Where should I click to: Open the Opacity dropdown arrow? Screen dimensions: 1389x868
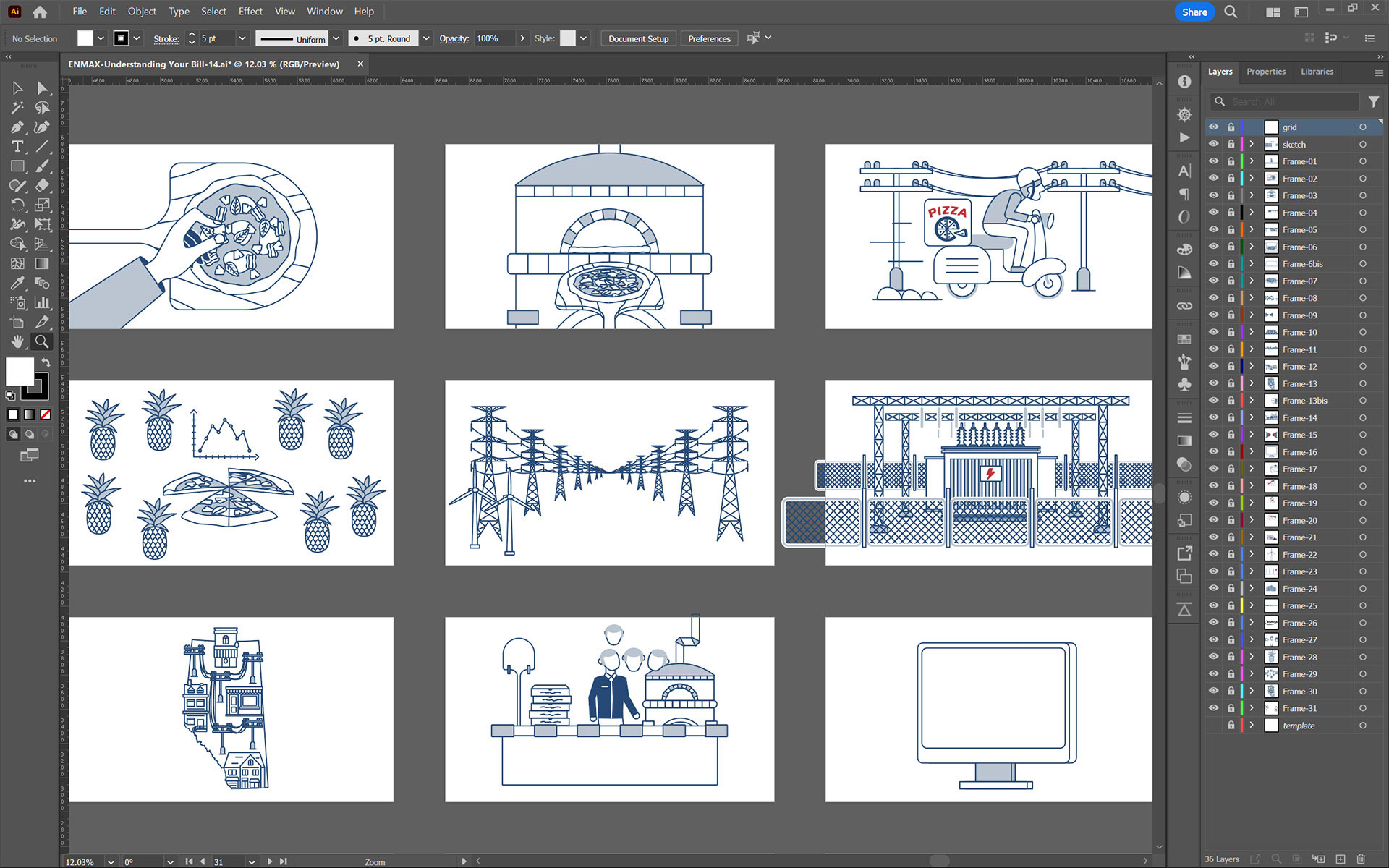click(522, 38)
